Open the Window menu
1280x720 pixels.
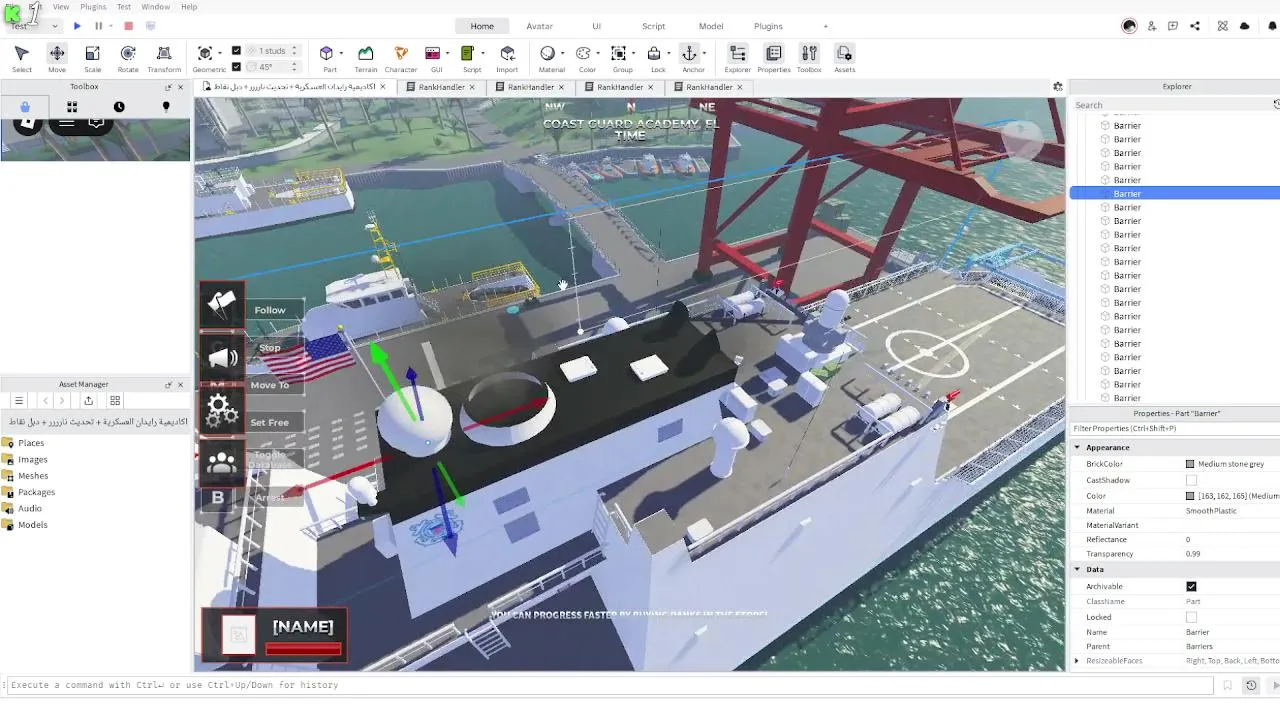coord(155,7)
